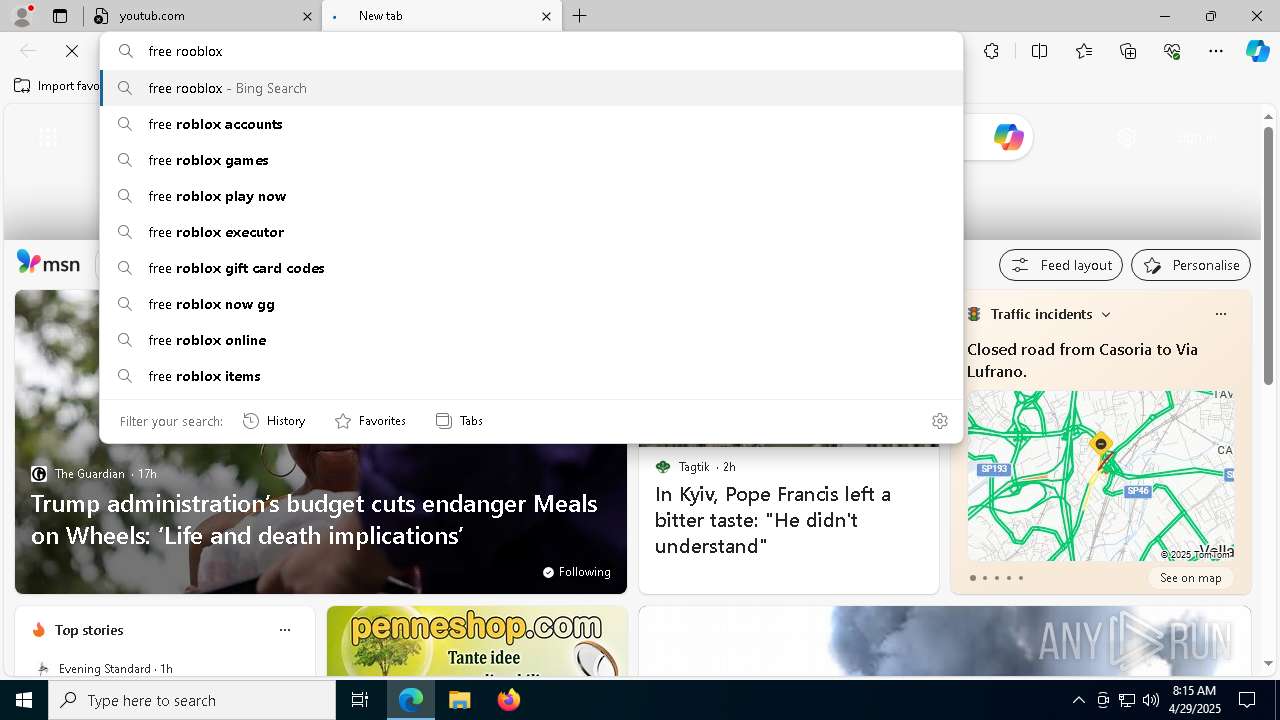Open the Extensions puzzle icon
Viewport: 1280px width, 720px height.
991,51
